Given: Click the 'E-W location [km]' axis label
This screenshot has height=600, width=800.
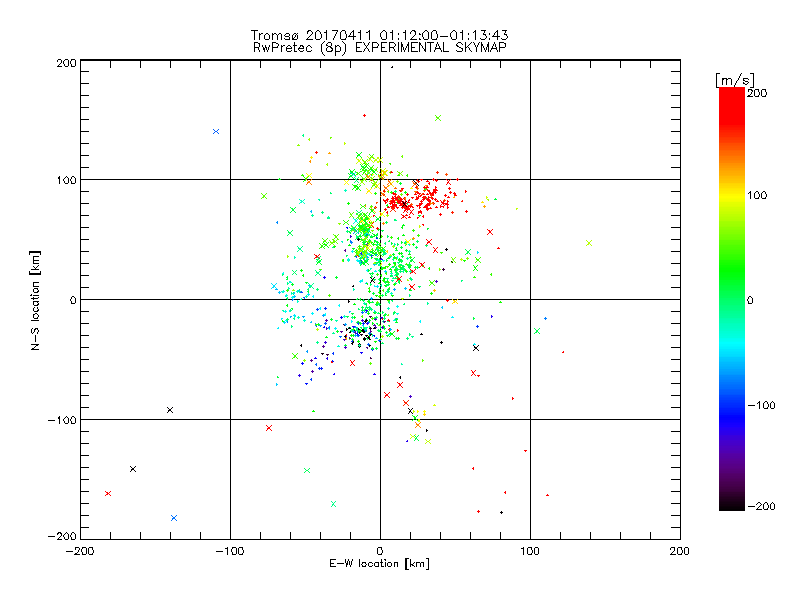Looking at the screenshot, I should tap(379, 564).
